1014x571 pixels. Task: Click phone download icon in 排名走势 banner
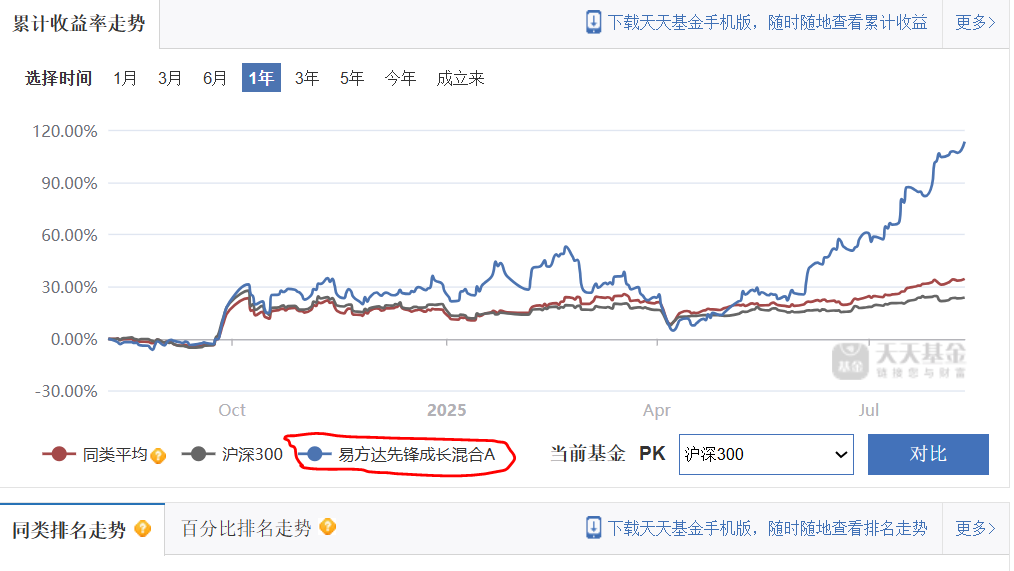pyautogui.click(x=593, y=528)
